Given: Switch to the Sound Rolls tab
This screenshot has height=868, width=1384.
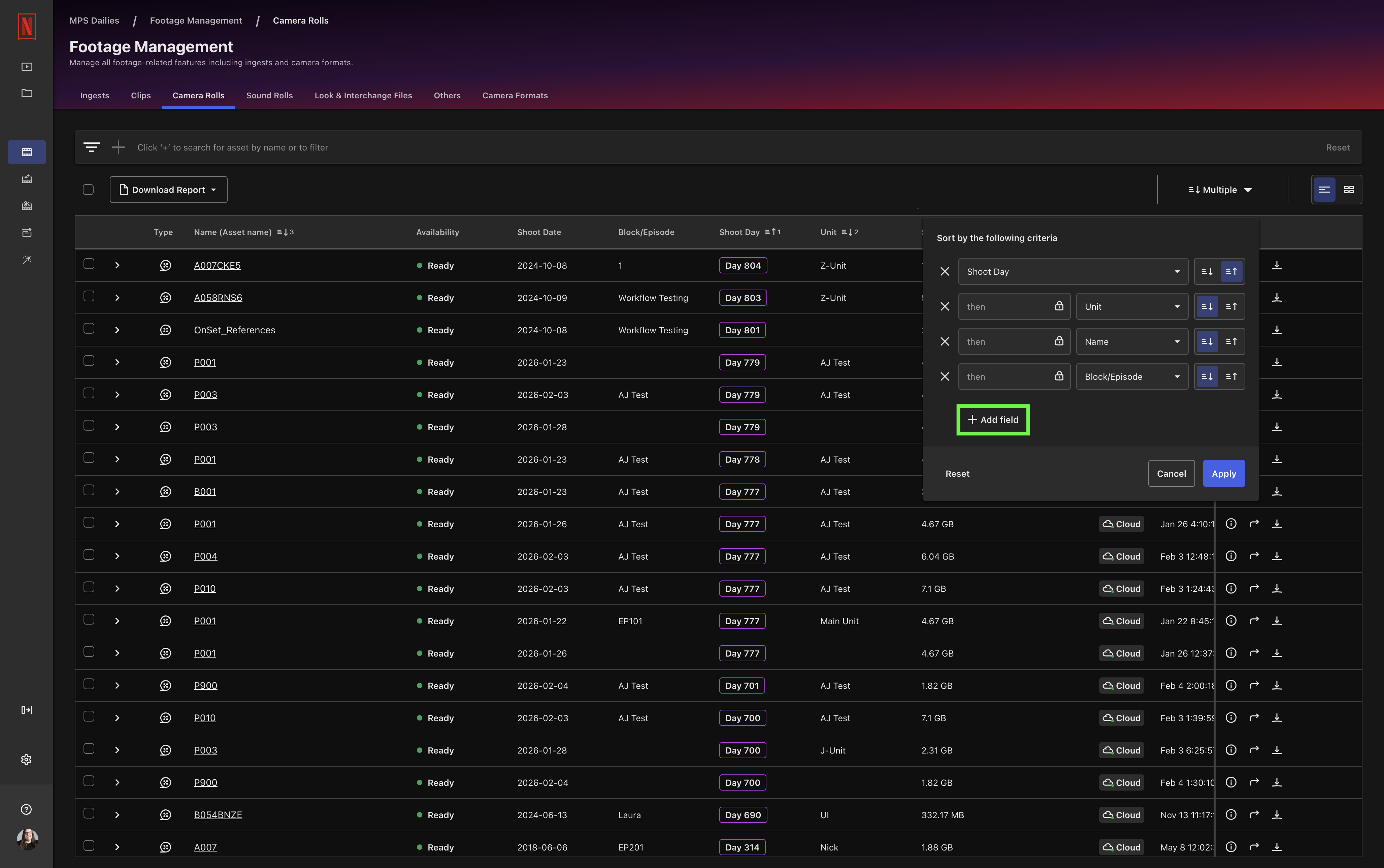Looking at the screenshot, I should tap(269, 95).
